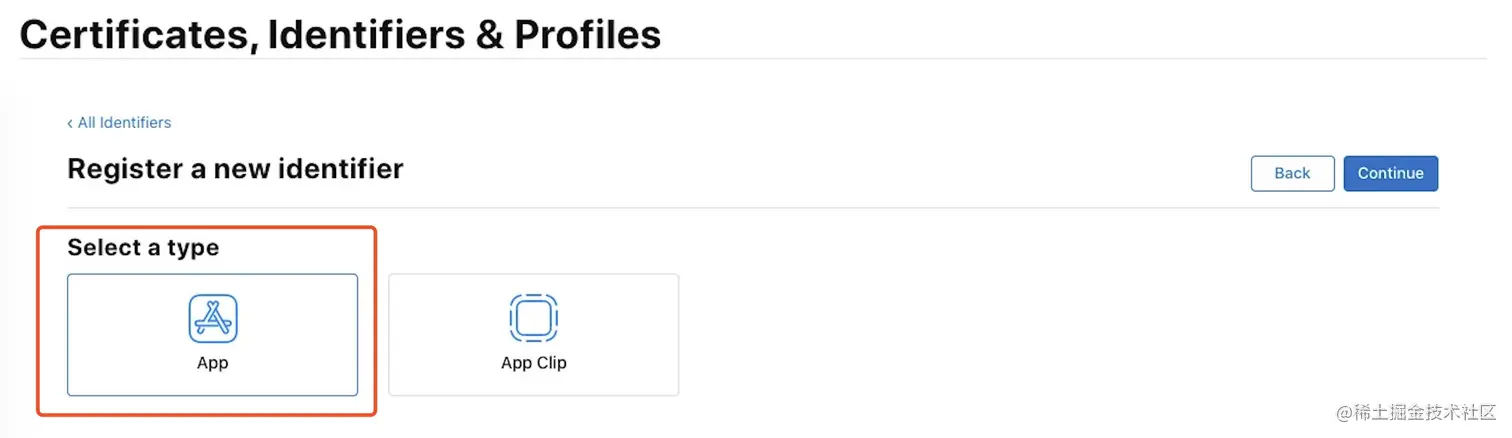Click the orange highlight frame's border
This screenshot has width=1512, height=438.
point(375,320)
